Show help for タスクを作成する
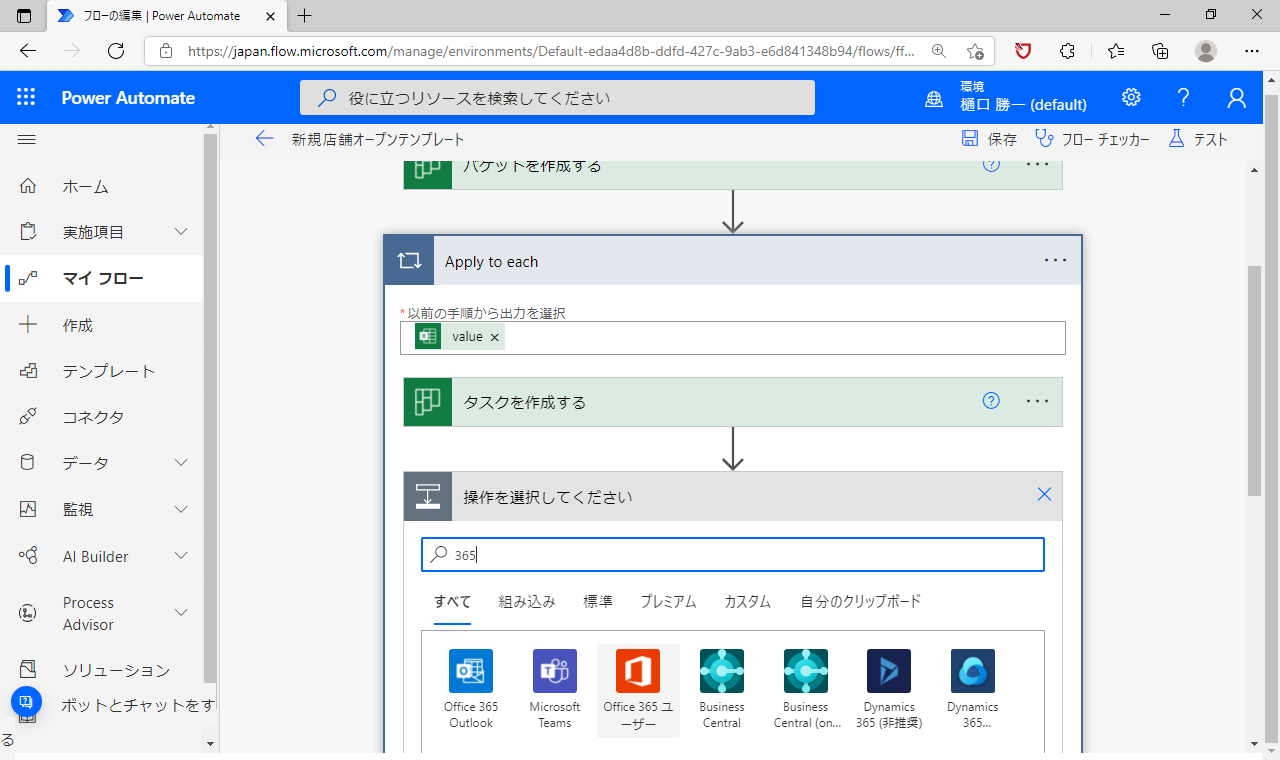This screenshot has width=1280, height=760. (x=991, y=401)
